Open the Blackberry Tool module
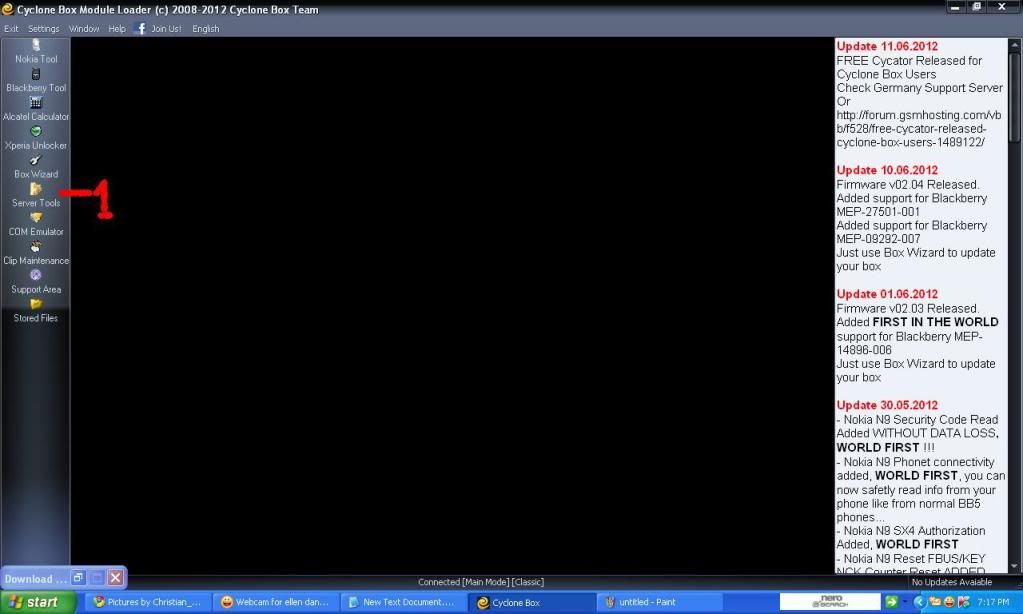This screenshot has height=614, width=1023. [36, 81]
